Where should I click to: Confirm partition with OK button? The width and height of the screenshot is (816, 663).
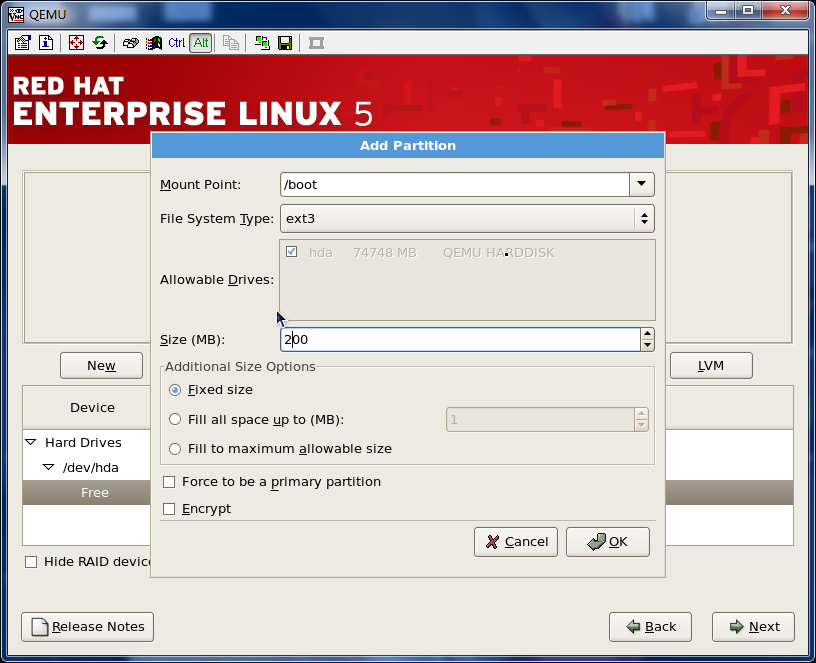607,542
